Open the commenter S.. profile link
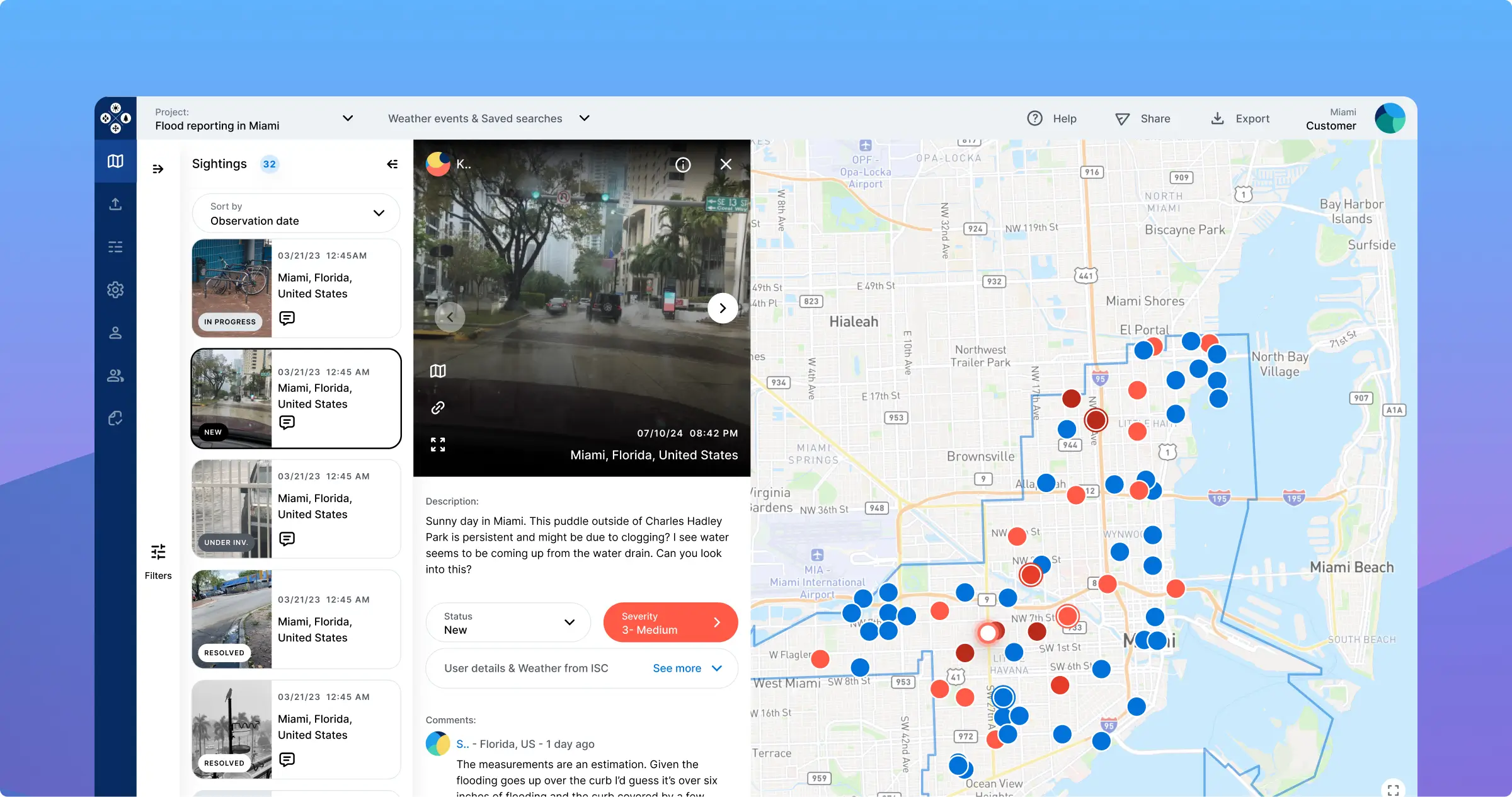This screenshot has height=797, width=1512. pos(462,744)
